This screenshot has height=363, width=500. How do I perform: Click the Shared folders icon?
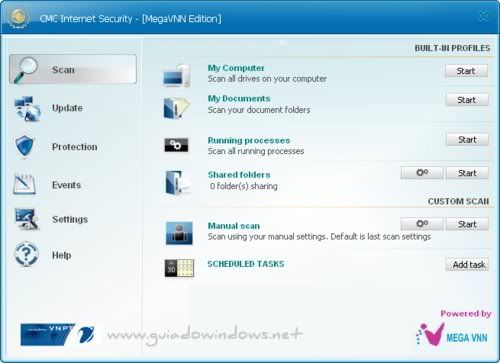pos(177,182)
